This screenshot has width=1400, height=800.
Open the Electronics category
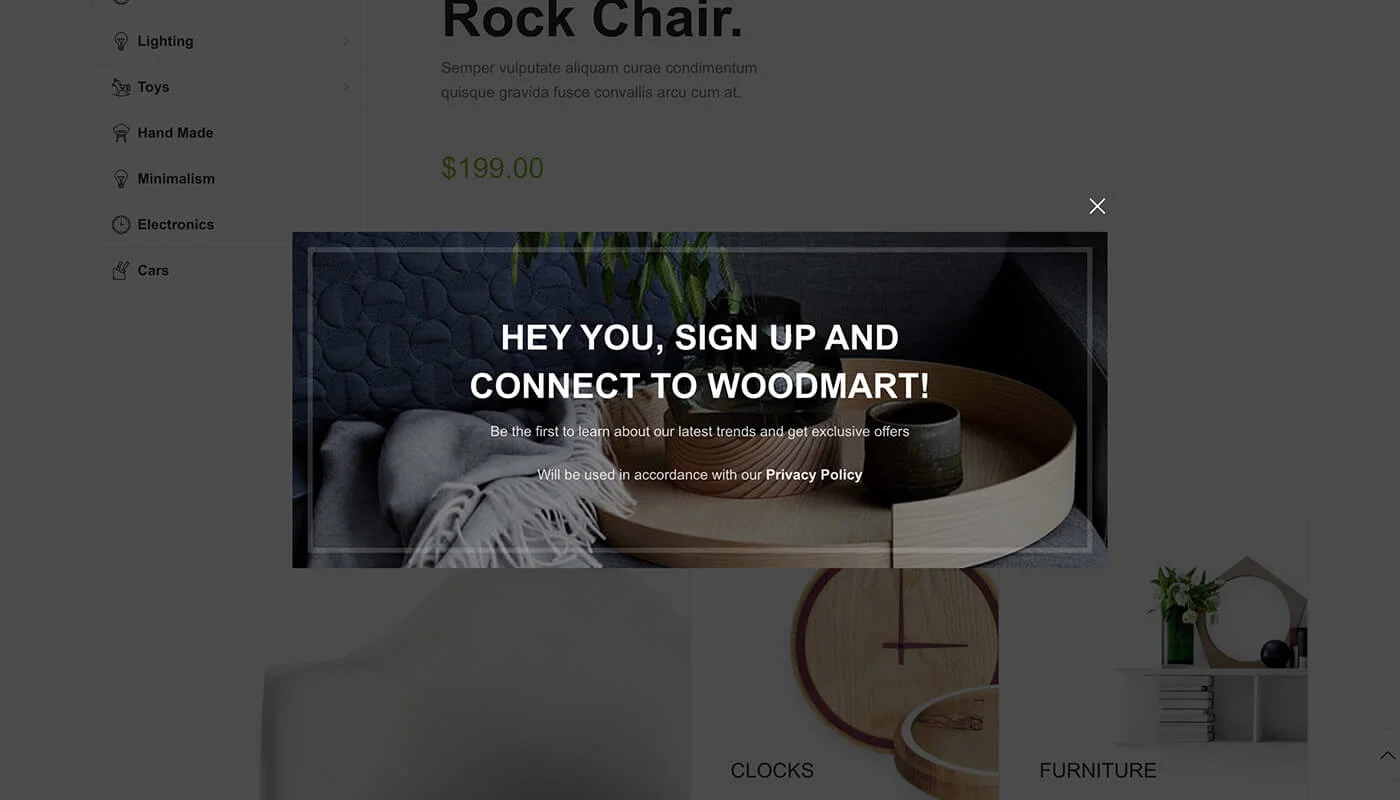176,224
